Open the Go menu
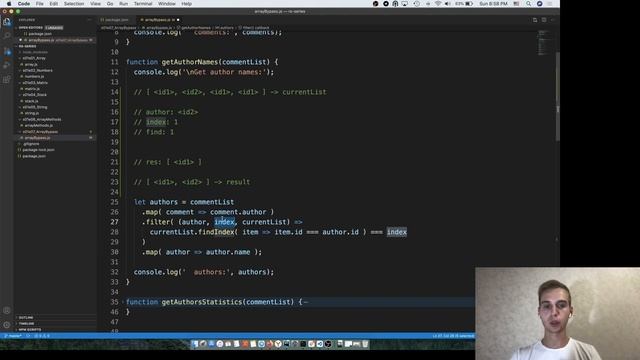This screenshot has width=640, height=360. 110,4
